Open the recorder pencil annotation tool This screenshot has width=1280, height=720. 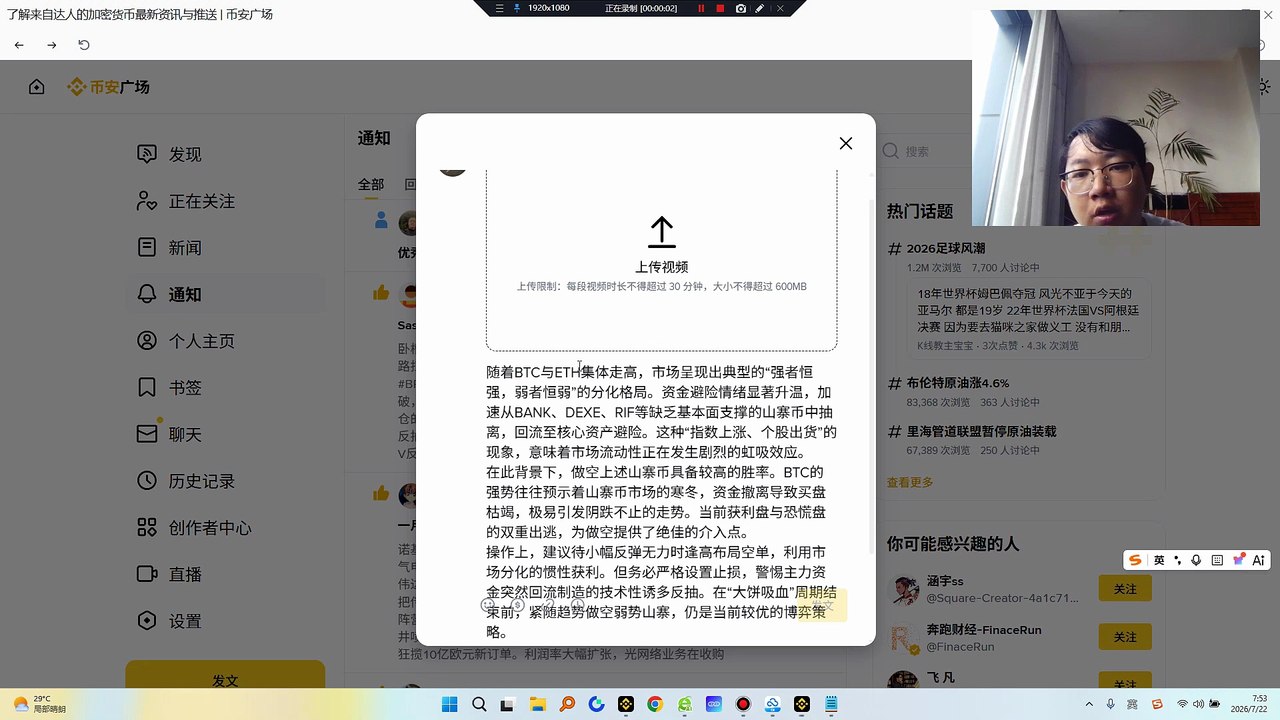tap(760, 8)
